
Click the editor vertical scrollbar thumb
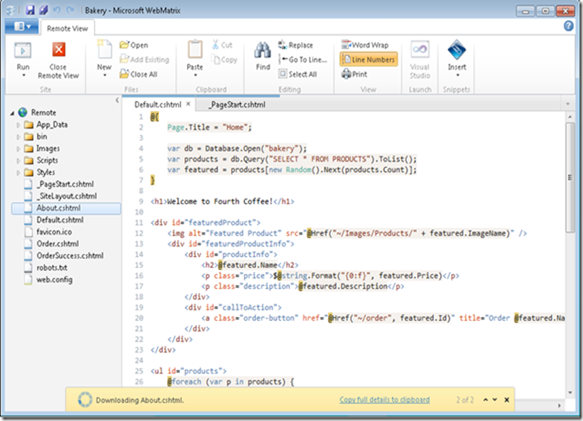(x=570, y=177)
